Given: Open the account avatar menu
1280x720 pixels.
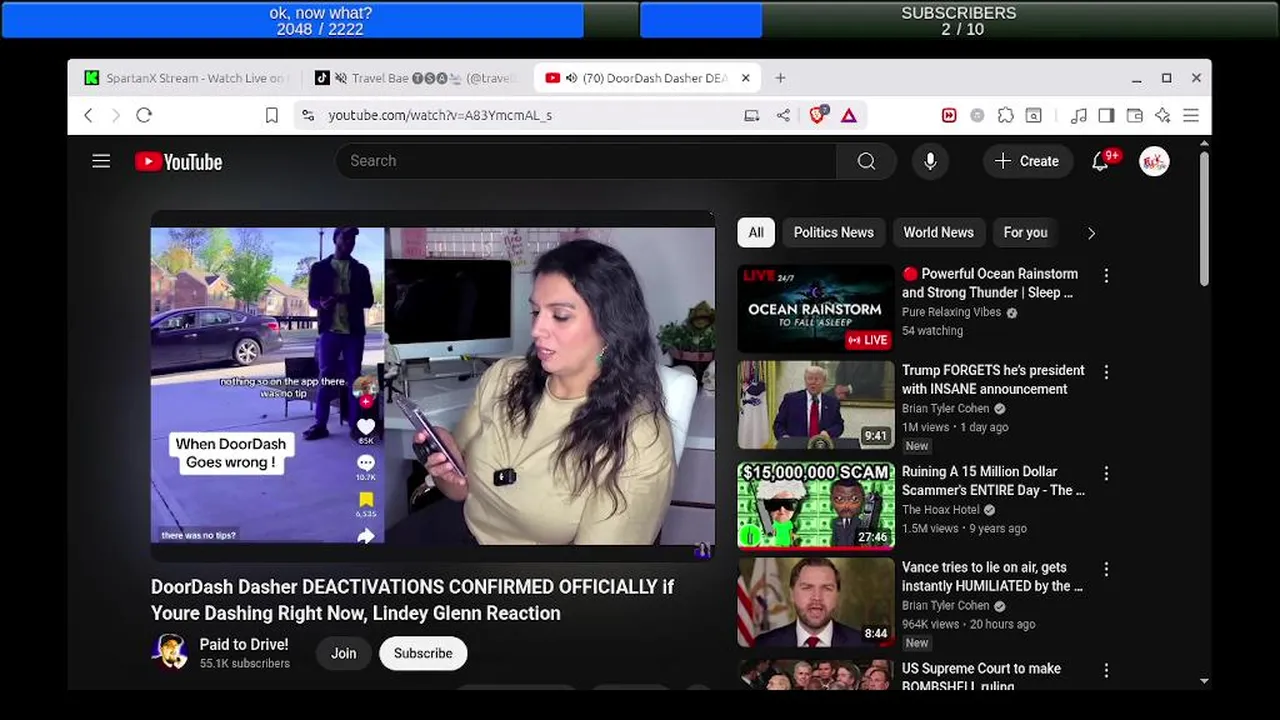Looking at the screenshot, I should coord(1154,161).
